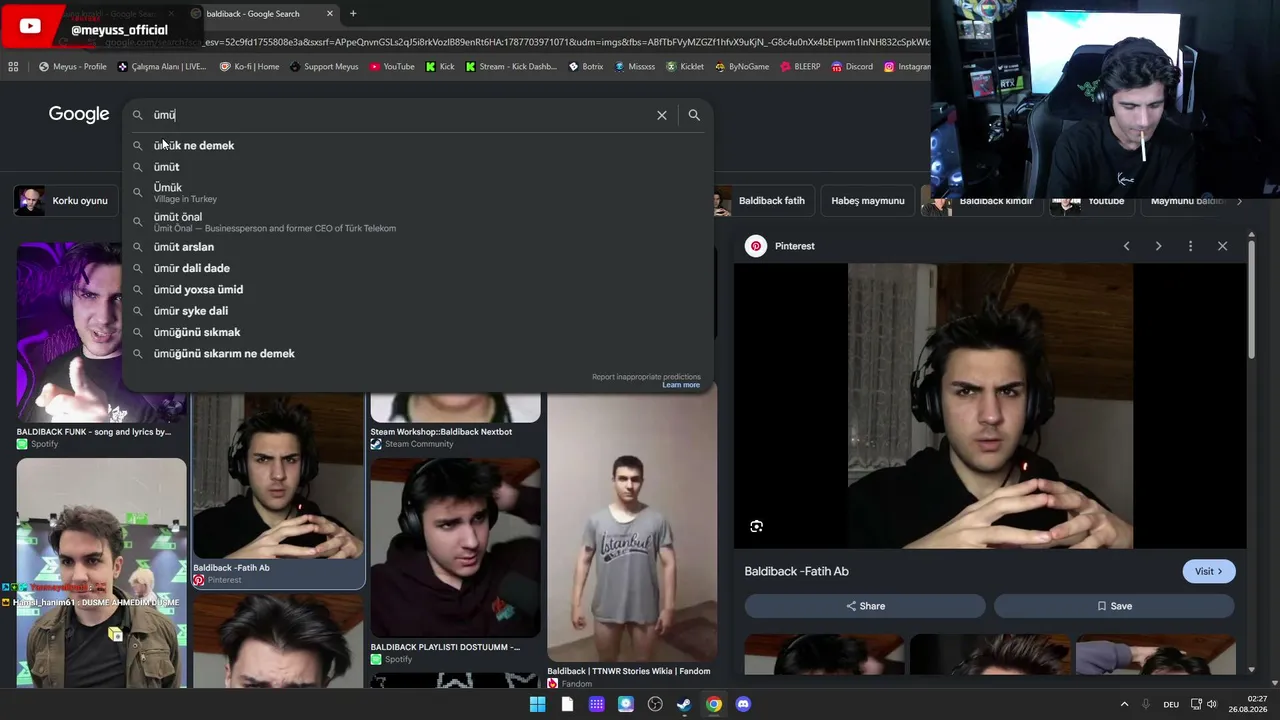
Task: Open the Missxss bookmark
Action: pos(635,67)
